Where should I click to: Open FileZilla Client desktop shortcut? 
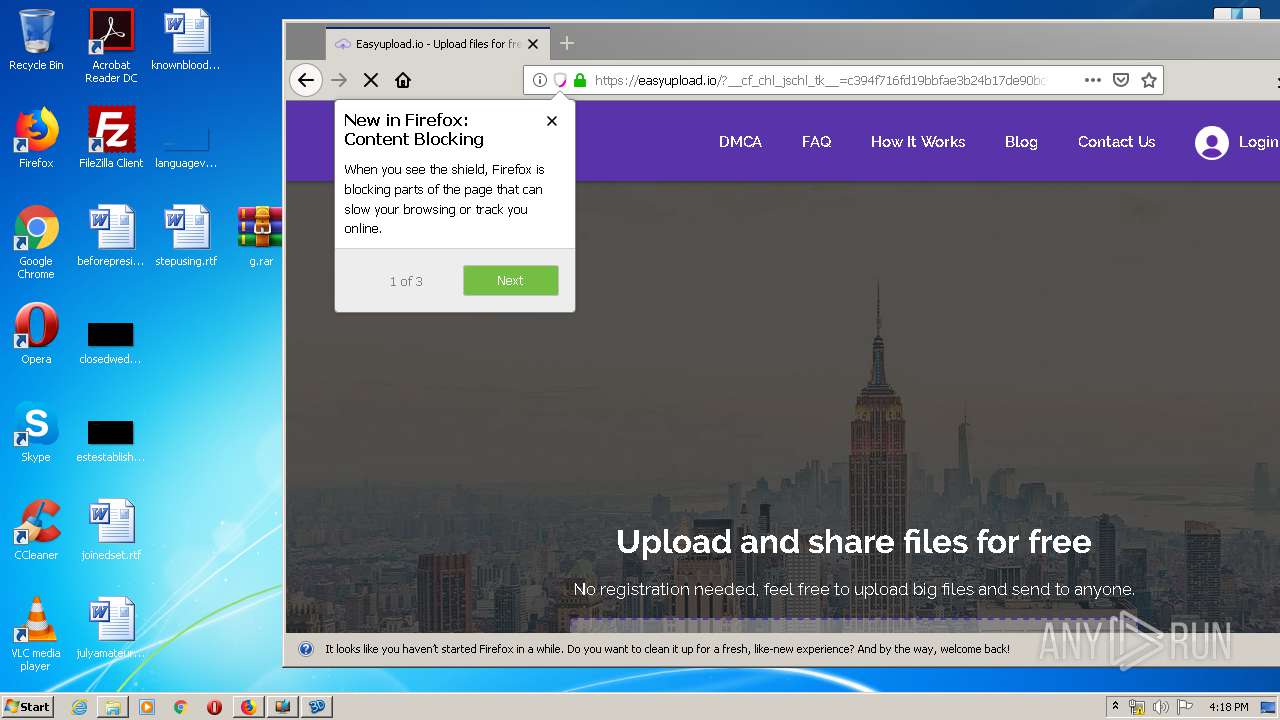[111, 138]
